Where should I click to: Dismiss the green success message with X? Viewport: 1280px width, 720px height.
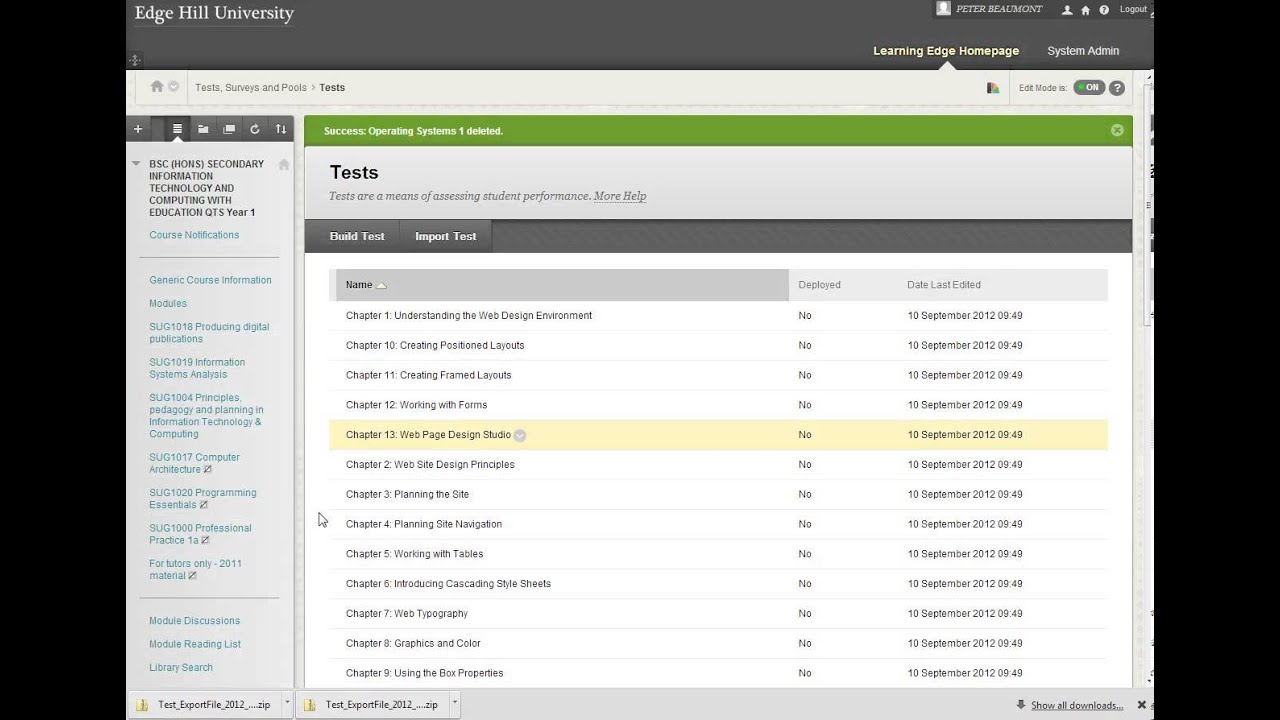1117,130
